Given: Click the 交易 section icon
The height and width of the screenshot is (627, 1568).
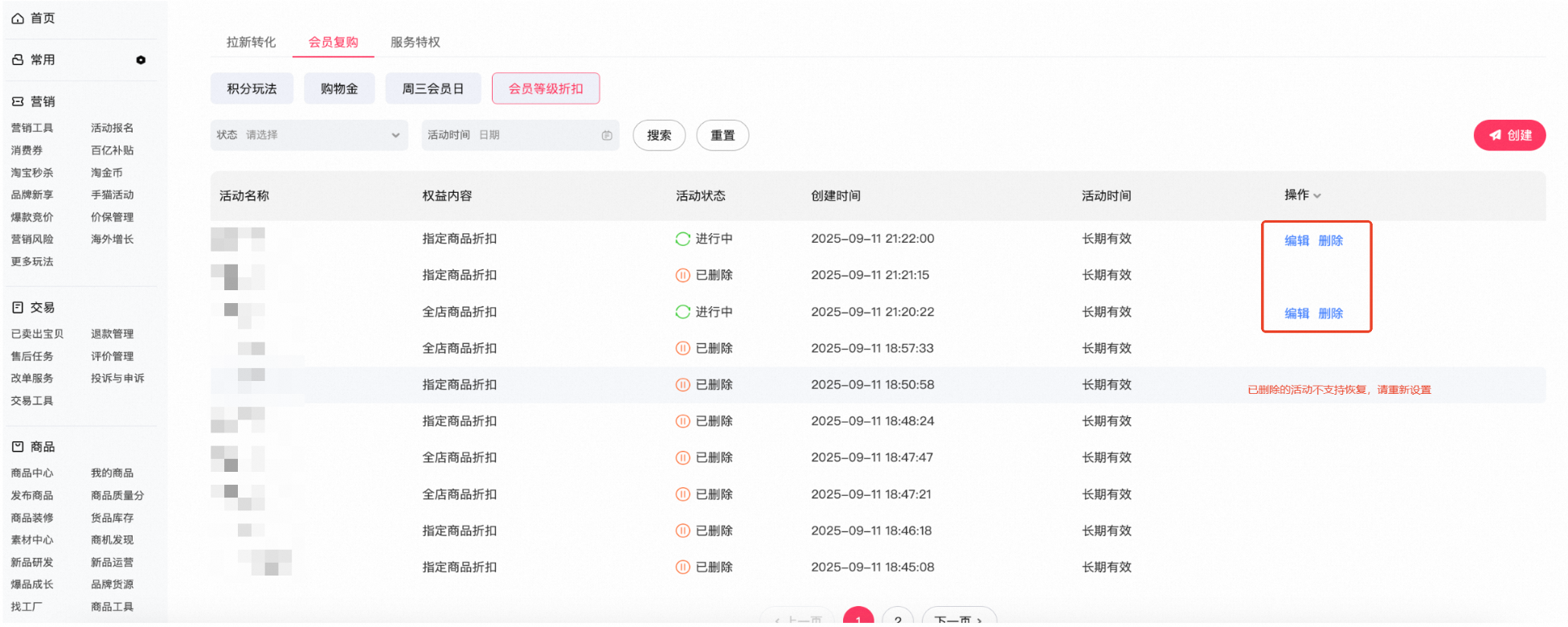Looking at the screenshot, I should click(x=18, y=307).
